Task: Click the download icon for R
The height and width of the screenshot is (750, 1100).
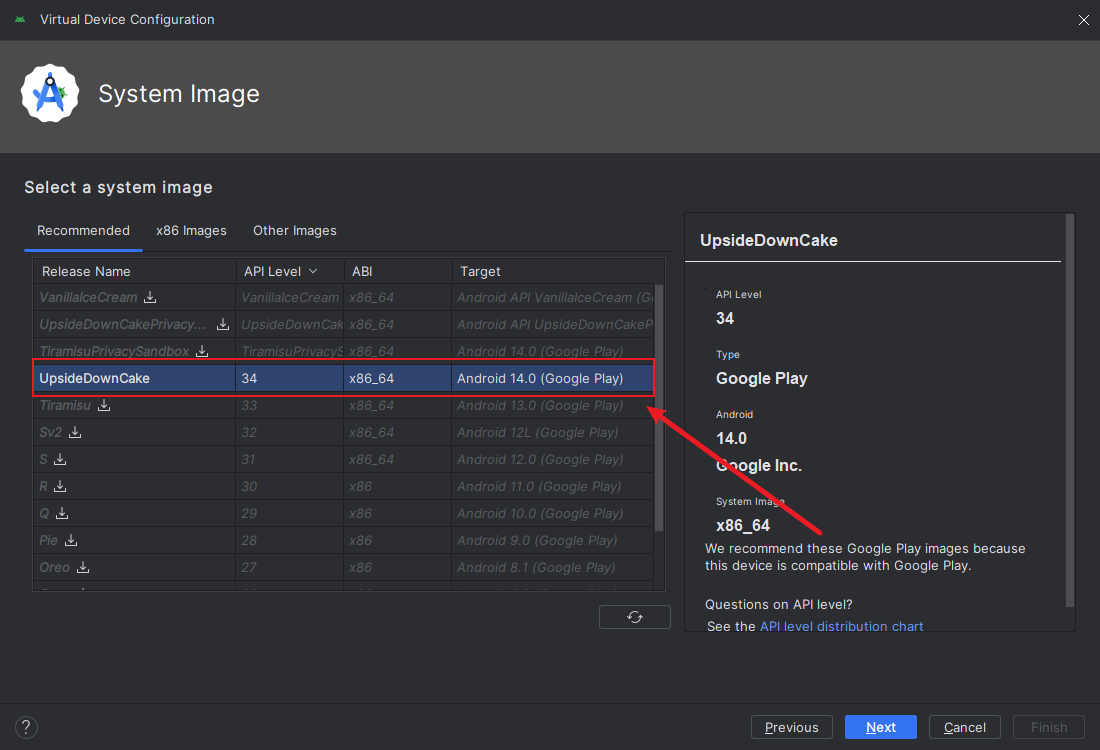Action: [60, 486]
